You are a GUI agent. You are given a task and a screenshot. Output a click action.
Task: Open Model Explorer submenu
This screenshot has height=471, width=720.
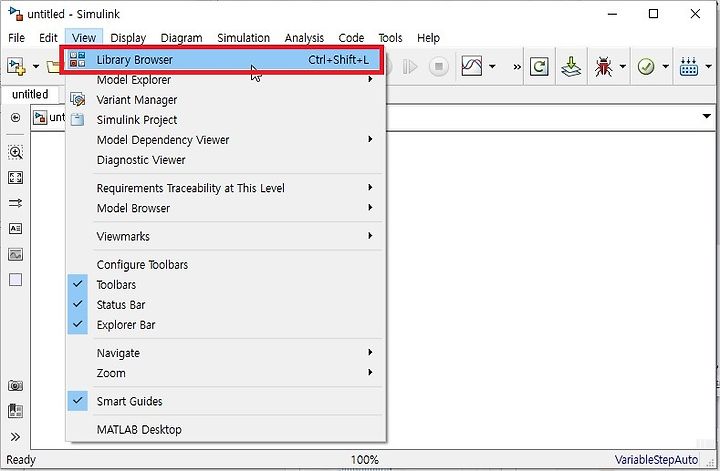[x=226, y=80]
